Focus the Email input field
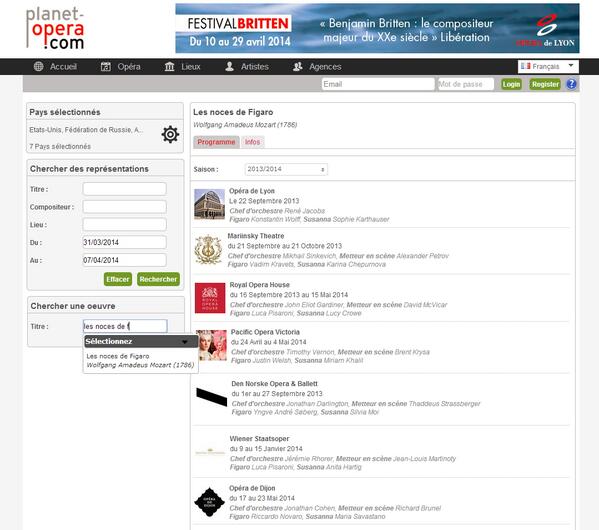The image size is (599, 530). pos(378,84)
